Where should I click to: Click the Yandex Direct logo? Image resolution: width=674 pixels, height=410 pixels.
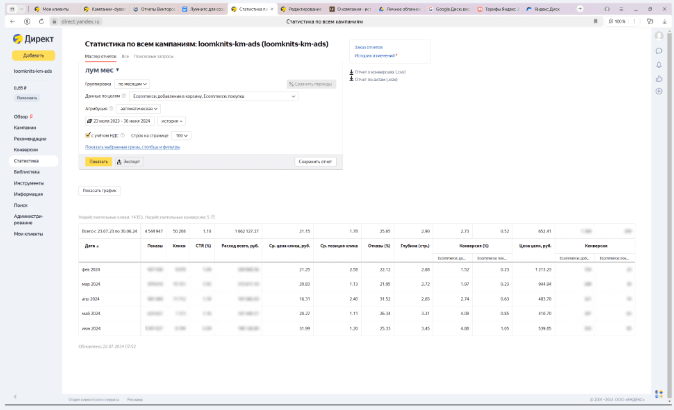click(32, 40)
